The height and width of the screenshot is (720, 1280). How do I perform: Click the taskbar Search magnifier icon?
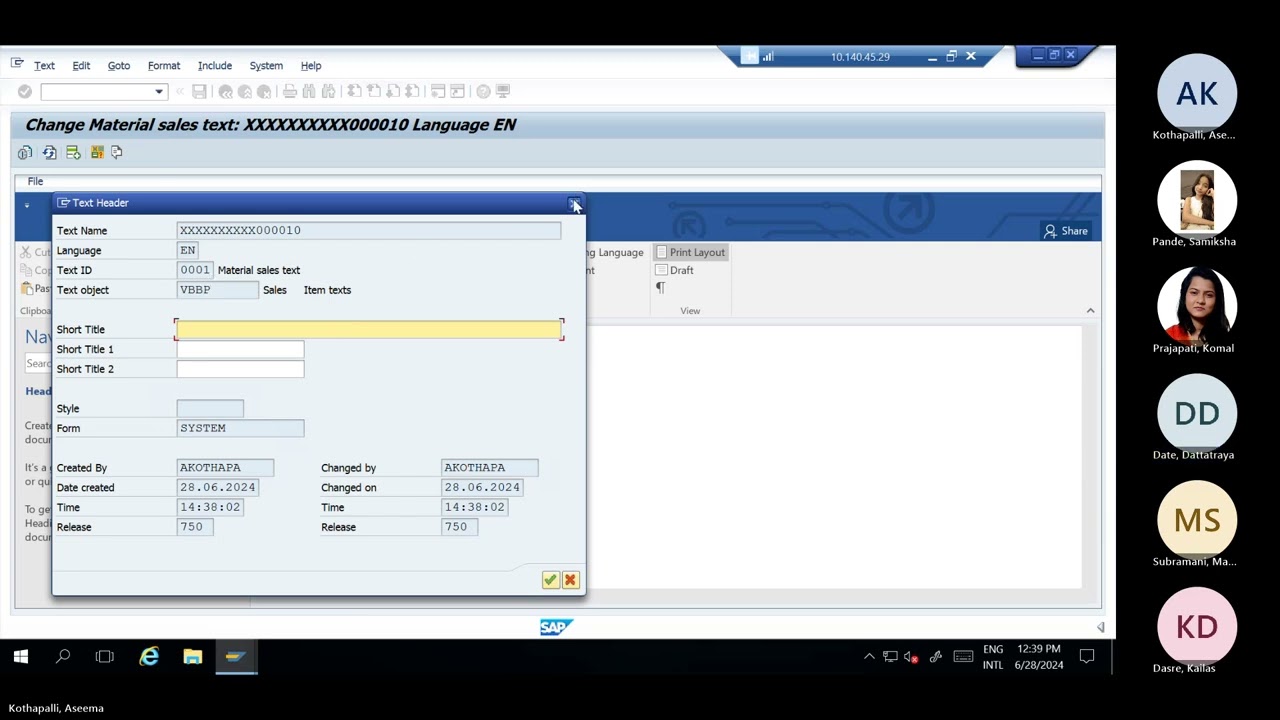click(63, 657)
